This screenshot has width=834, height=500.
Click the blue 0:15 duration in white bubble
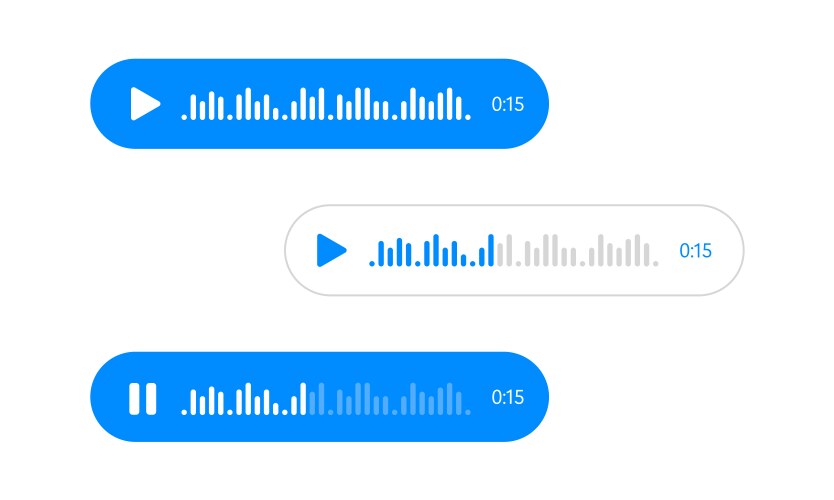tap(695, 251)
